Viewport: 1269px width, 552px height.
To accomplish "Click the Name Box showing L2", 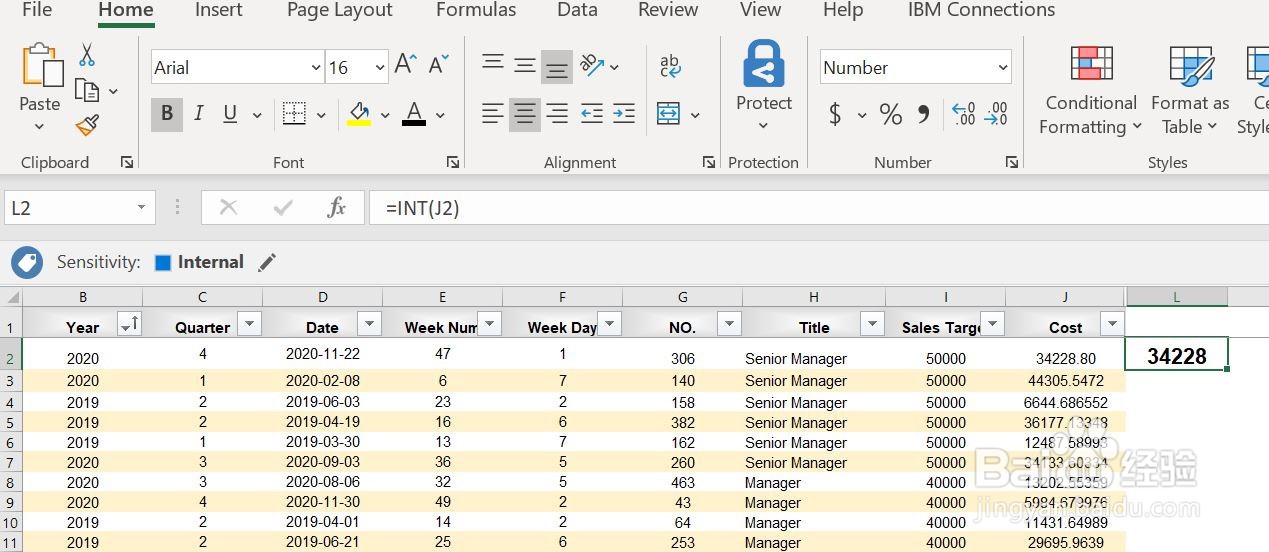I will click(x=72, y=208).
